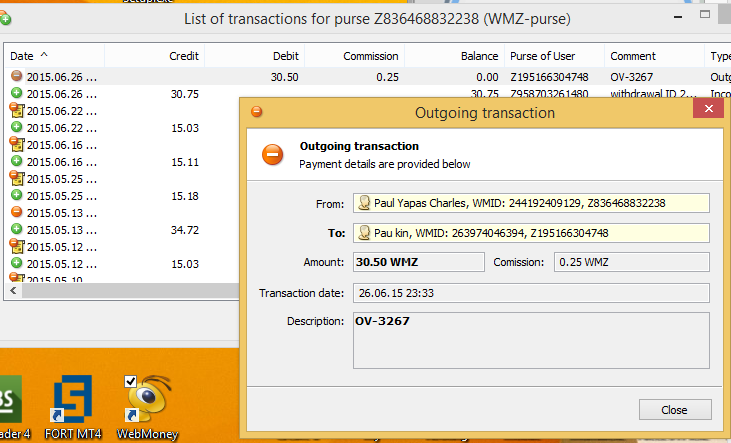The height and width of the screenshot is (443, 731).
Task: Select the outgoing icon of the 30.50 debit row
Action: coord(17,76)
